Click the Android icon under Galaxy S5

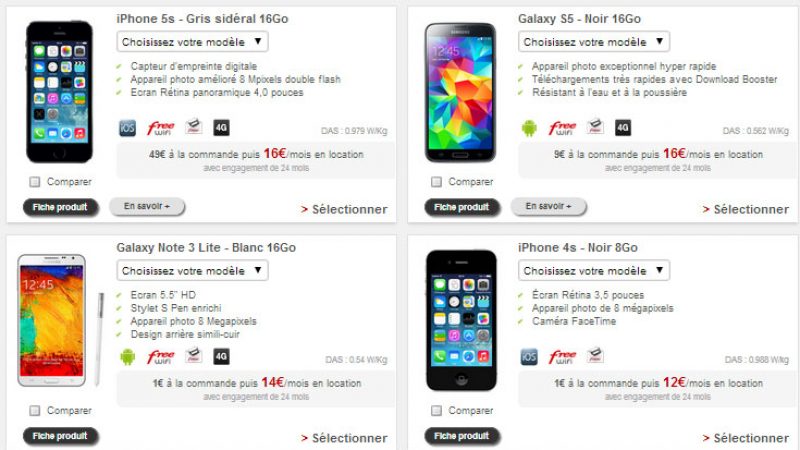click(529, 128)
